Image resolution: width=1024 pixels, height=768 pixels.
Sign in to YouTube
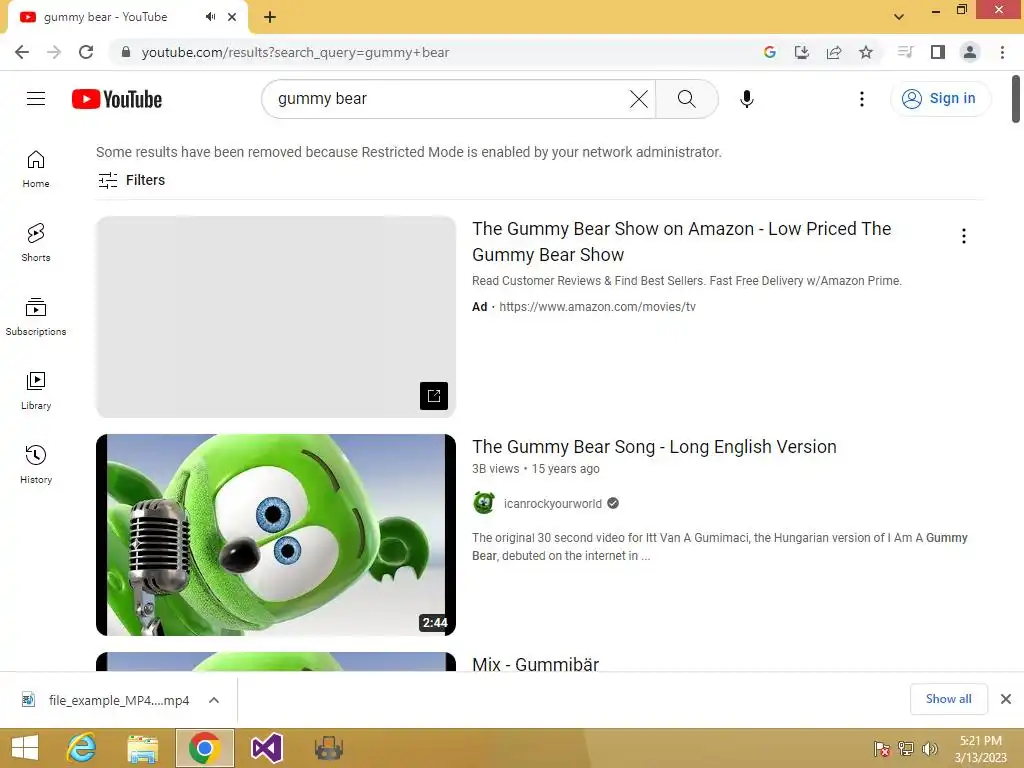point(939,99)
